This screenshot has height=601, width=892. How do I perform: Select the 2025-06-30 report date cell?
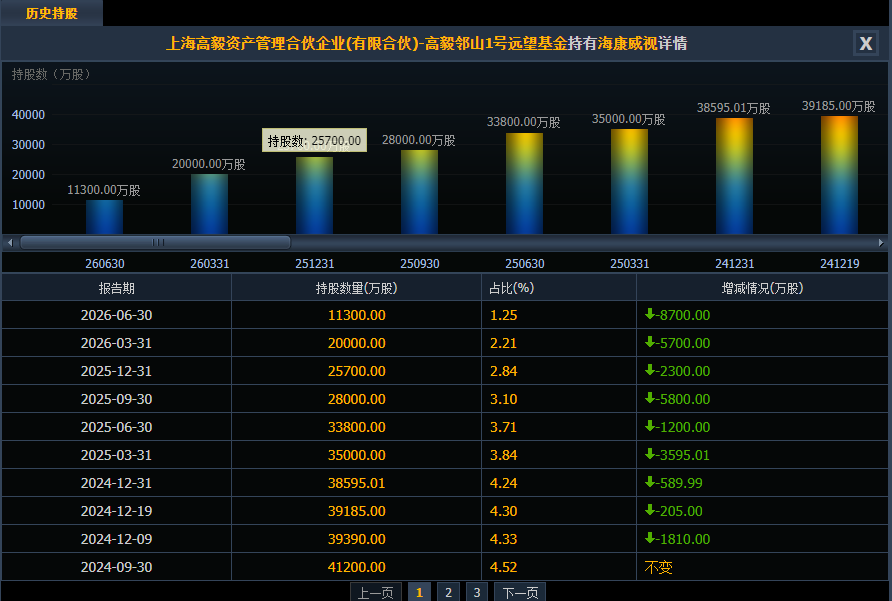pyautogui.click(x=117, y=426)
